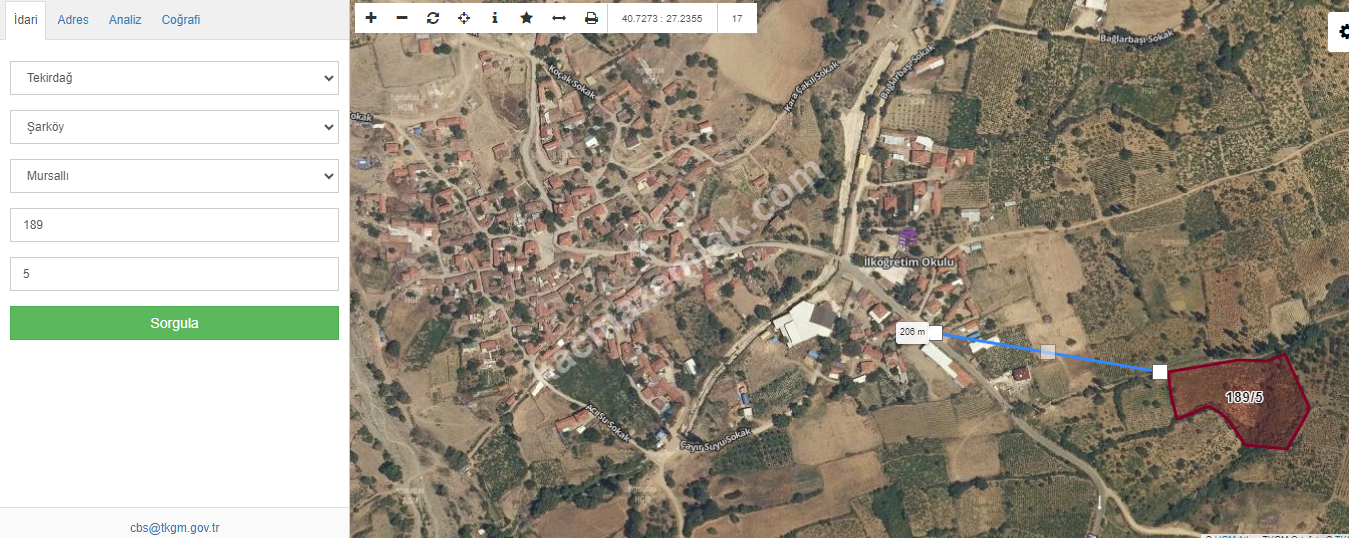Open the Analiz tab
Screen dimensions: 1349x538
click(x=125, y=20)
